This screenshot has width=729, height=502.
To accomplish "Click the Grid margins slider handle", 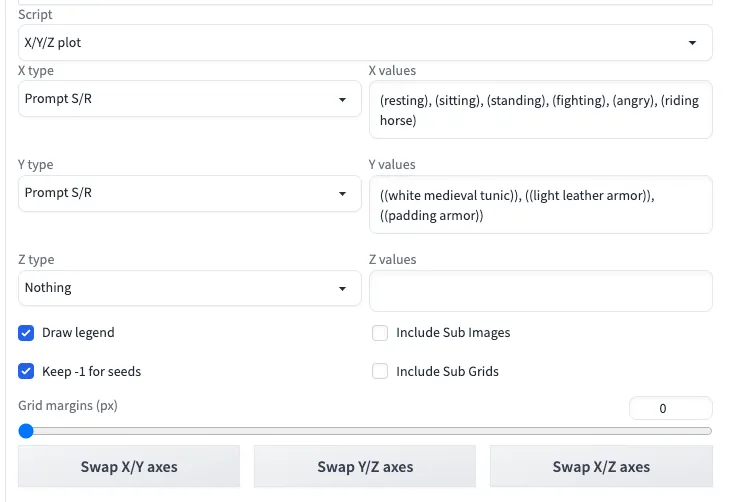I will pos(26,431).
